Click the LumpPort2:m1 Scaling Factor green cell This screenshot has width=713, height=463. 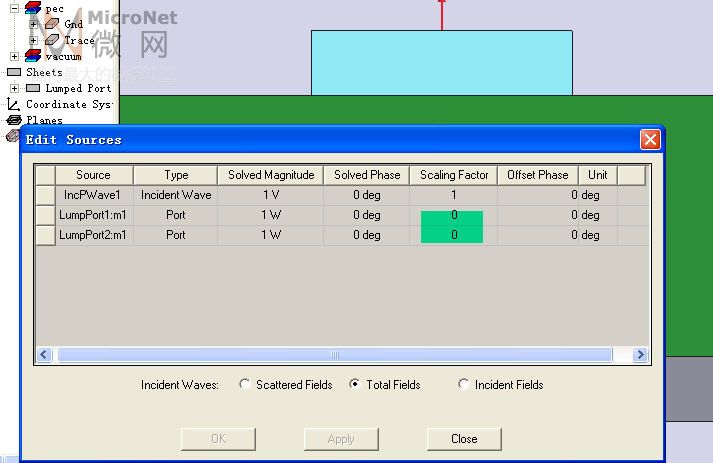point(452,235)
